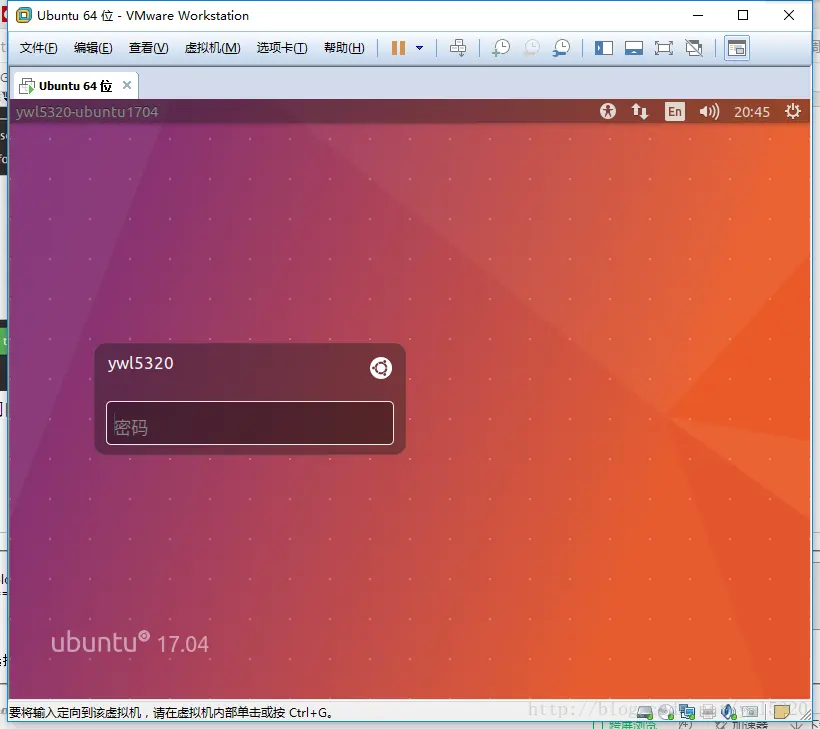Open the snapshot manager wrench-clock icon
The image size is (820, 729).
[x=562, y=48]
